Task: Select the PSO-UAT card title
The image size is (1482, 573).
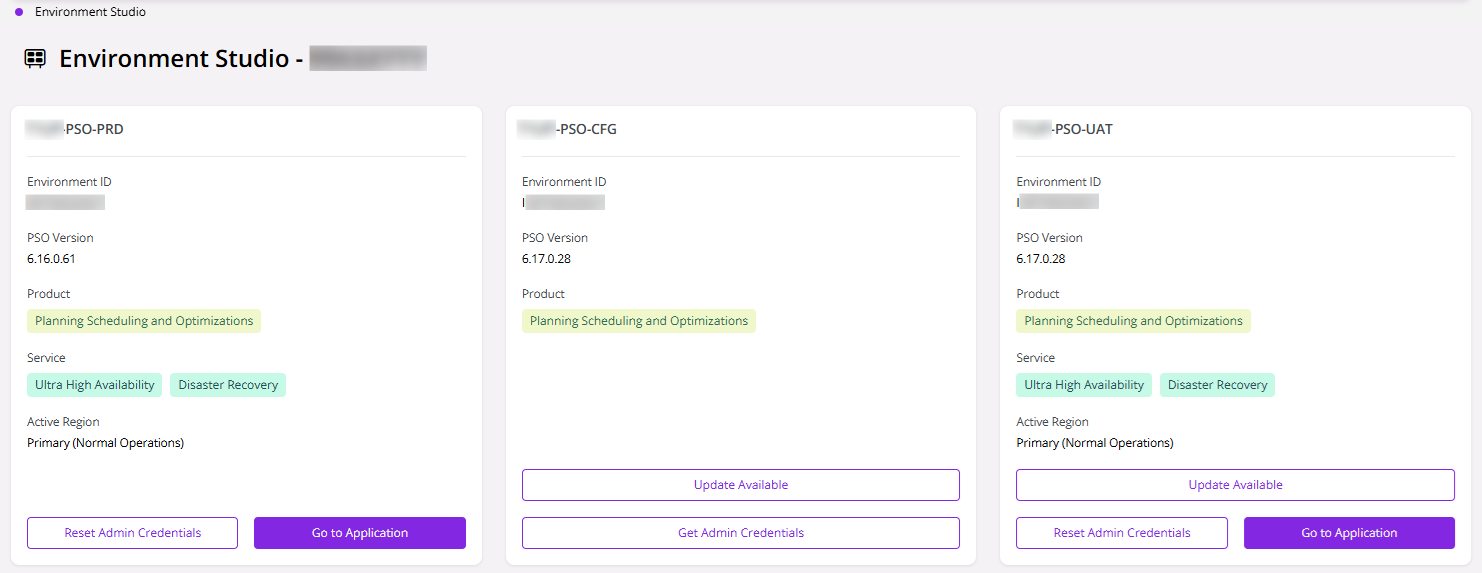Action: pos(1063,129)
